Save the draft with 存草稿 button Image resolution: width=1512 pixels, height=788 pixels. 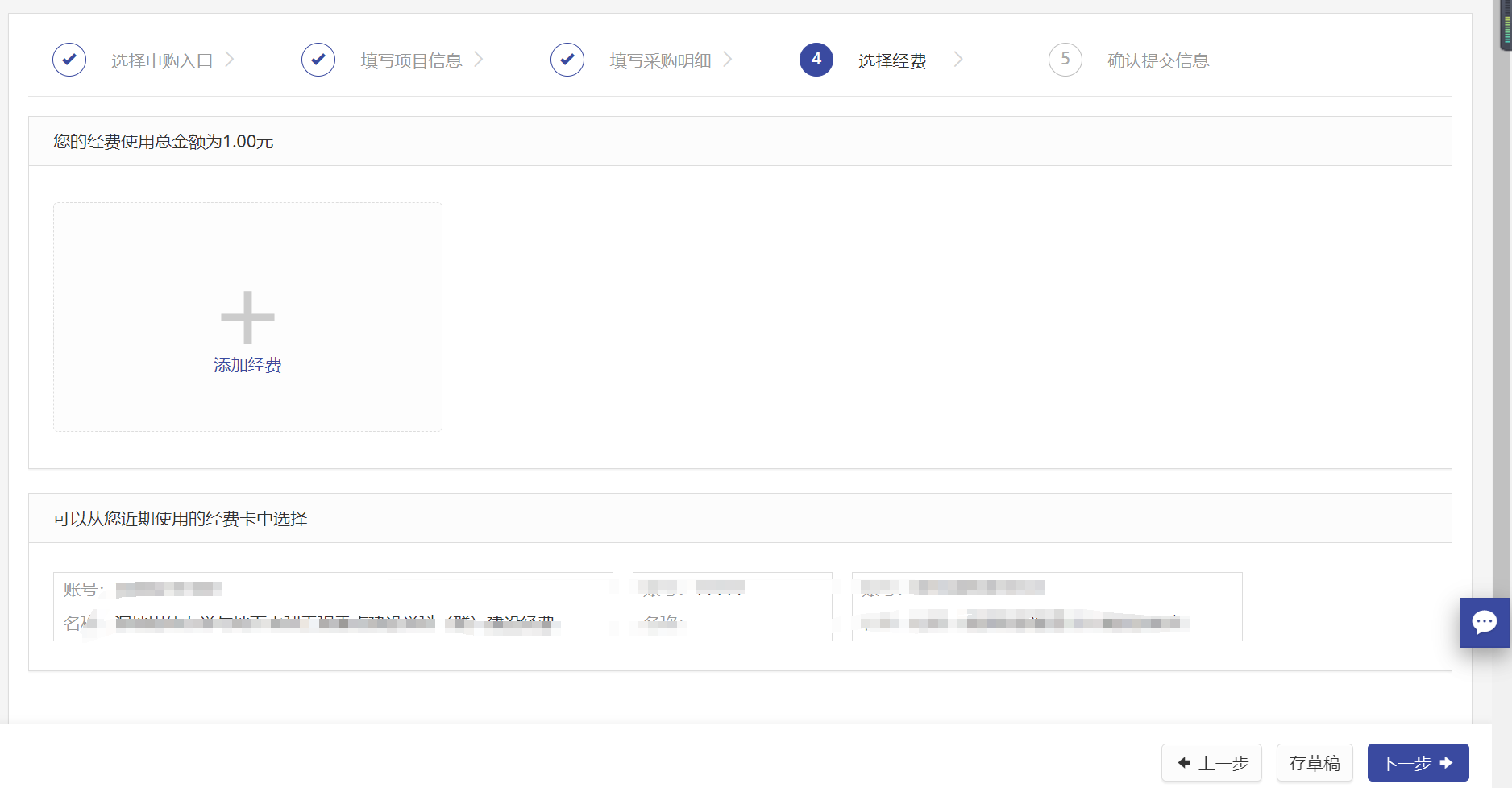pyautogui.click(x=1315, y=763)
